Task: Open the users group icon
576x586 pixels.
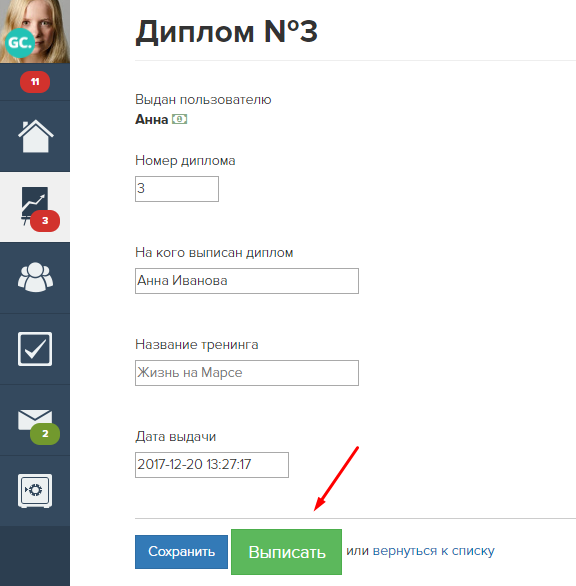Action: [x=36, y=277]
